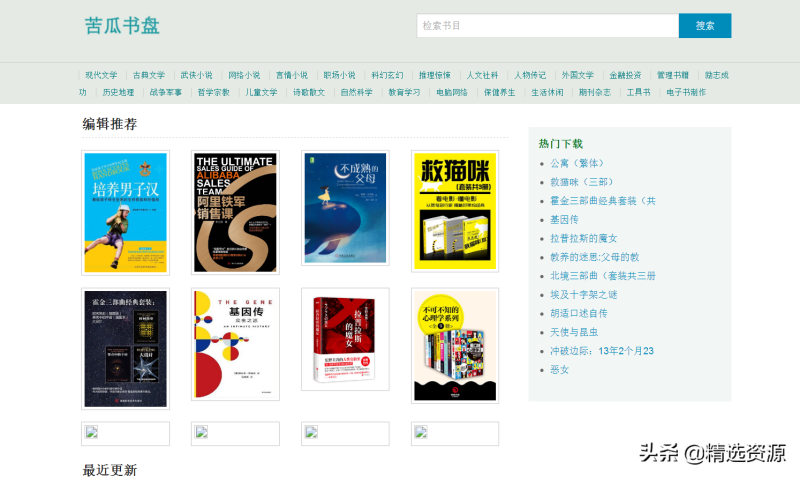Image resolution: width=800 pixels, height=477 pixels.
Task: Go to 历史地理 category
Action: (118, 92)
